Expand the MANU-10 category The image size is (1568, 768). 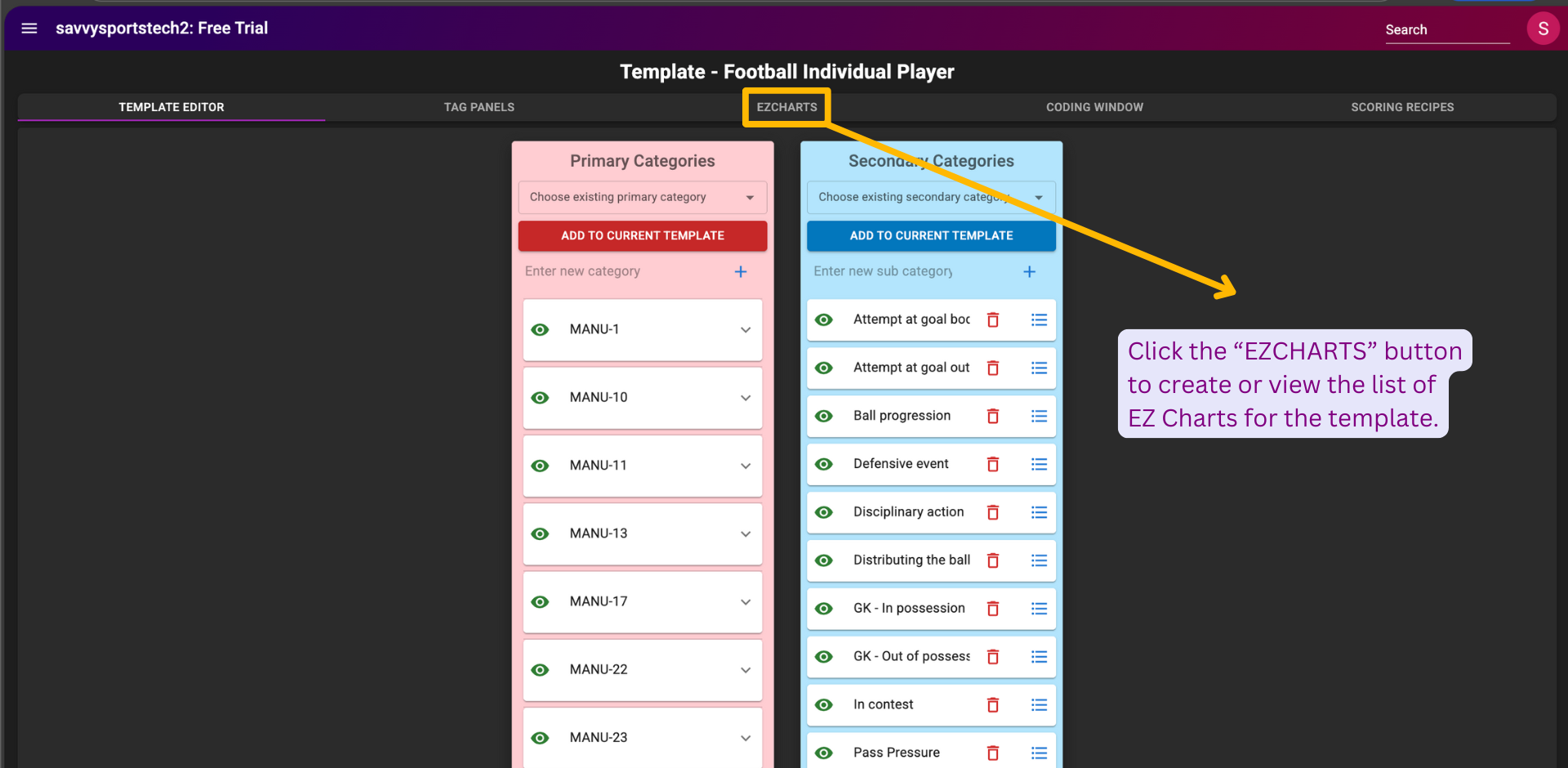(x=745, y=398)
